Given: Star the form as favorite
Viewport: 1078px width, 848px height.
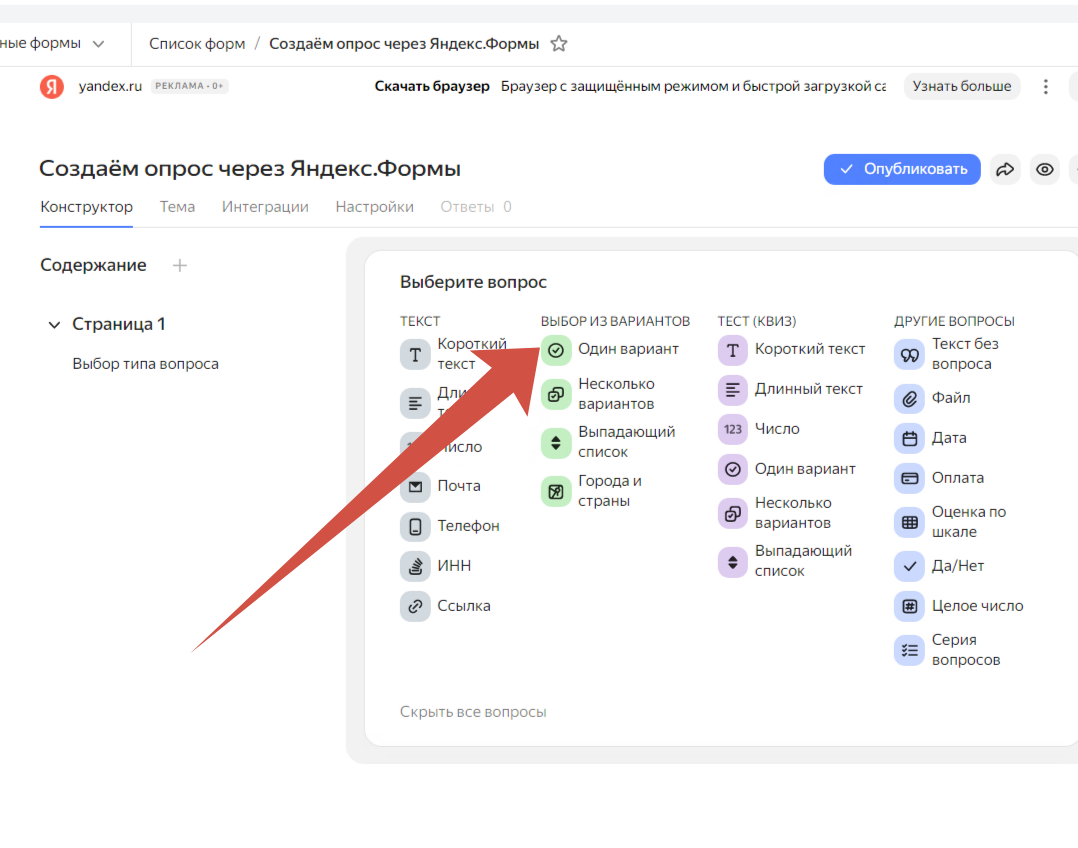Looking at the screenshot, I should 559,44.
